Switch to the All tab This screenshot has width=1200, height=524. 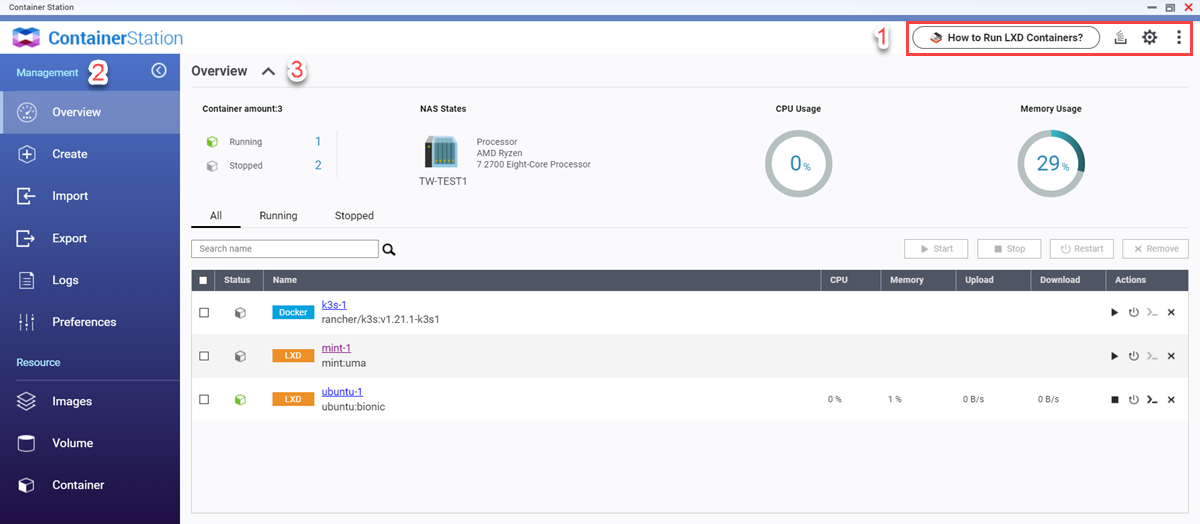pyautogui.click(x=216, y=215)
